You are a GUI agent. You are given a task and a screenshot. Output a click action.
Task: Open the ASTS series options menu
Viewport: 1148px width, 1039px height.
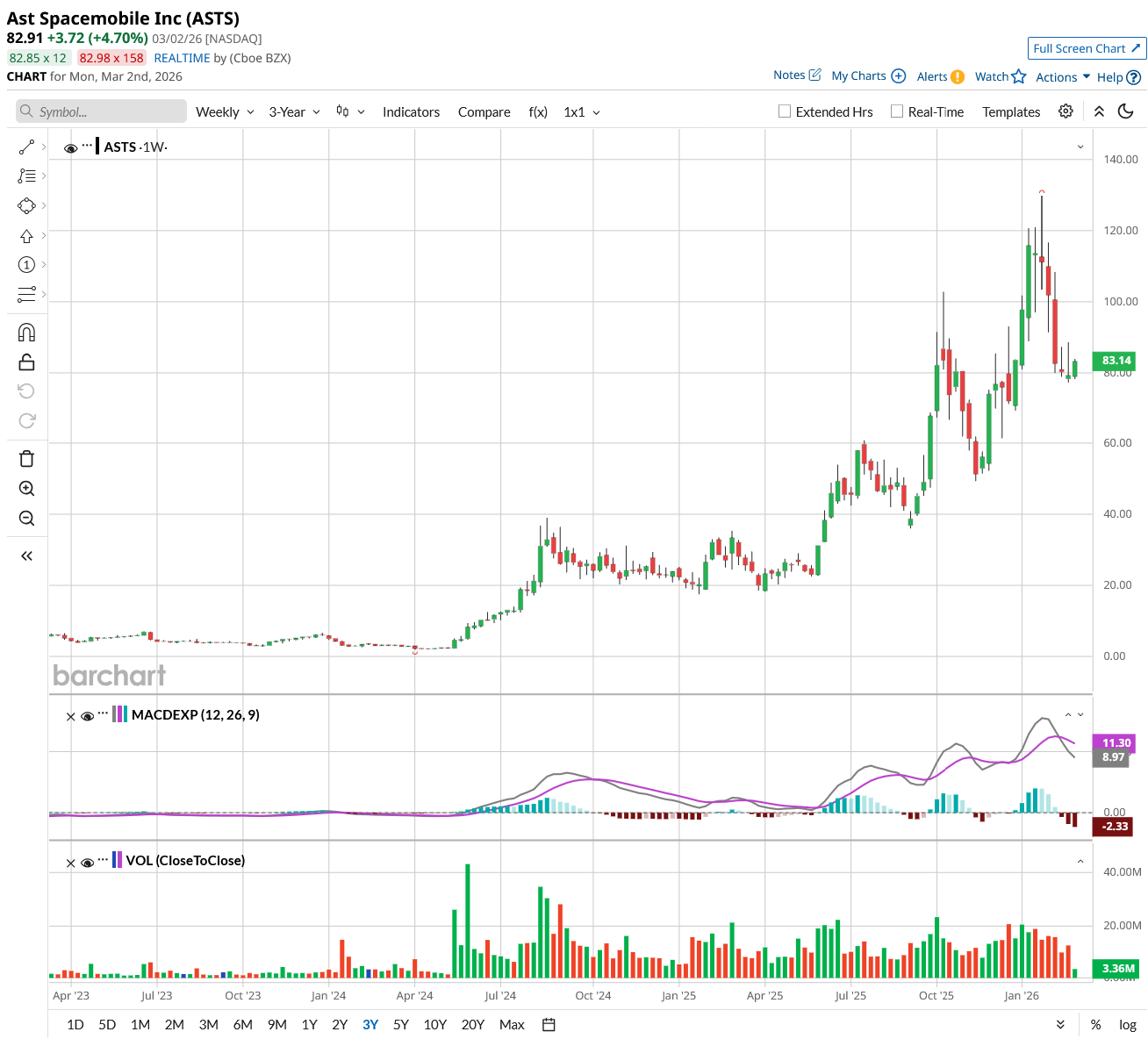[87, 145]
